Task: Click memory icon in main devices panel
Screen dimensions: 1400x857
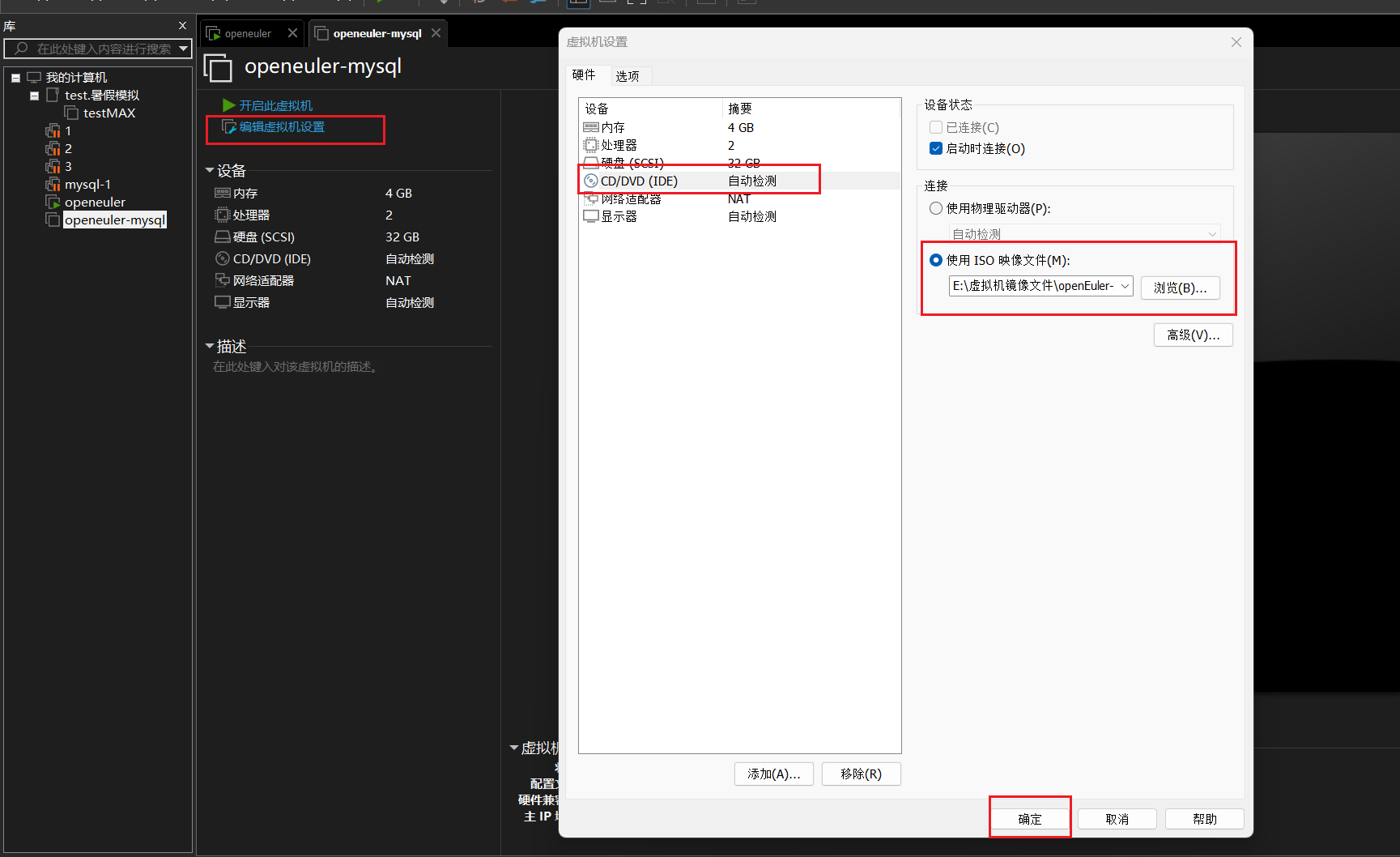Action: (223, 193)
